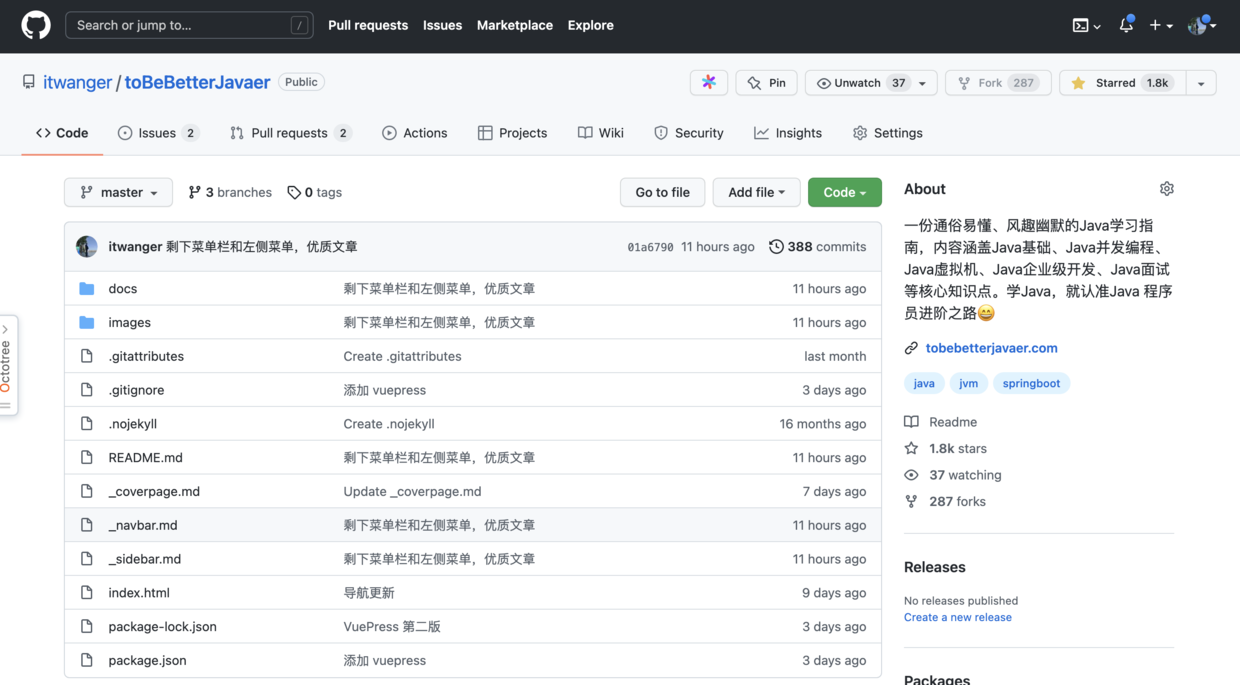Open About section settings gear
1240x685 pixels.
point(1166,189)
